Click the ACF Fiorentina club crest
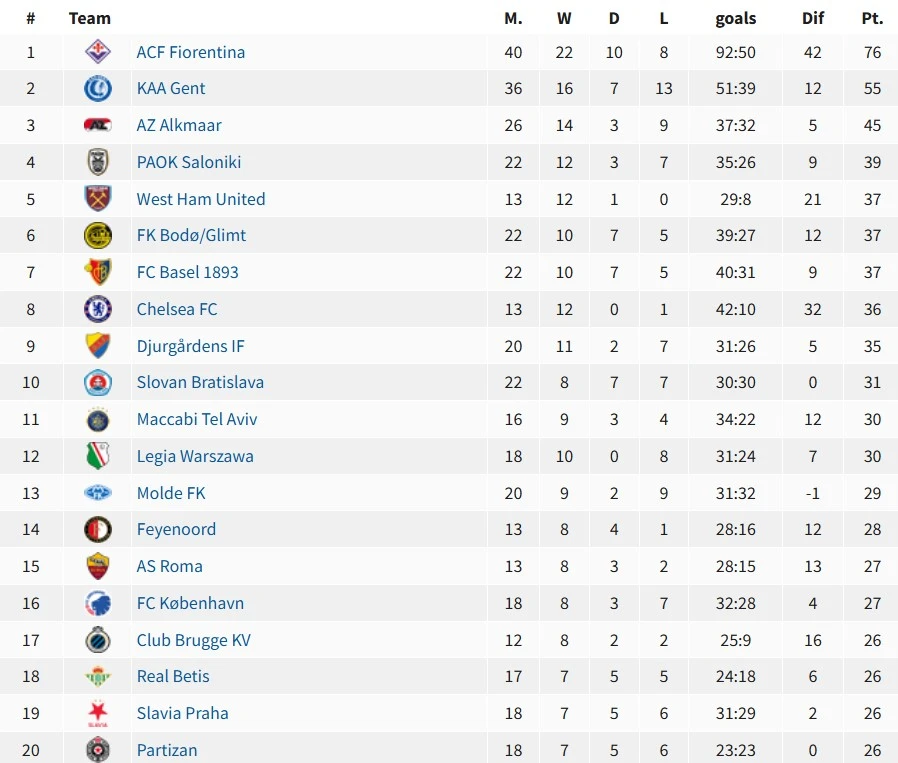This screenshot has width=898, height=763. click(x=98, y=52)
